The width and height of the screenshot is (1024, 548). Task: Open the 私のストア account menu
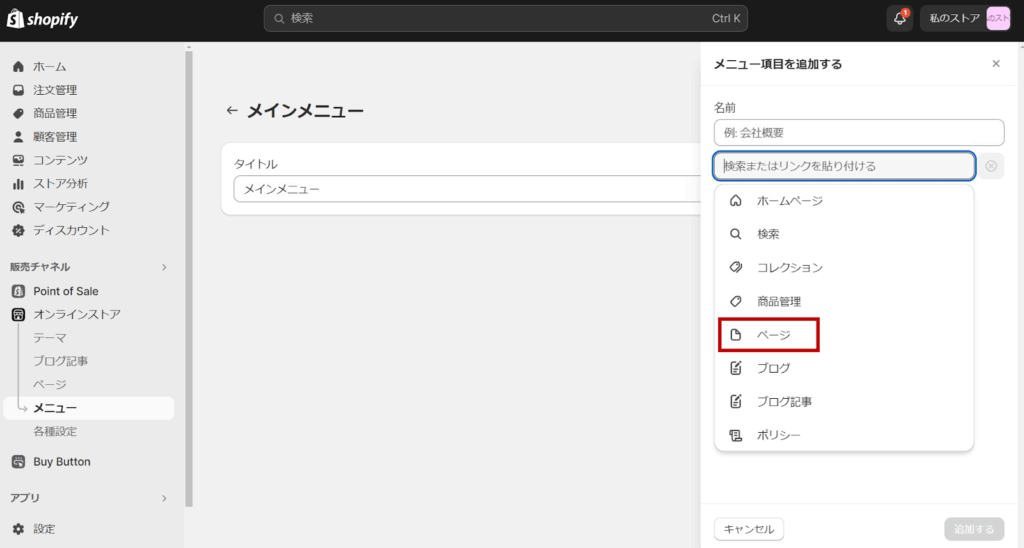click(x=966, y=18)
